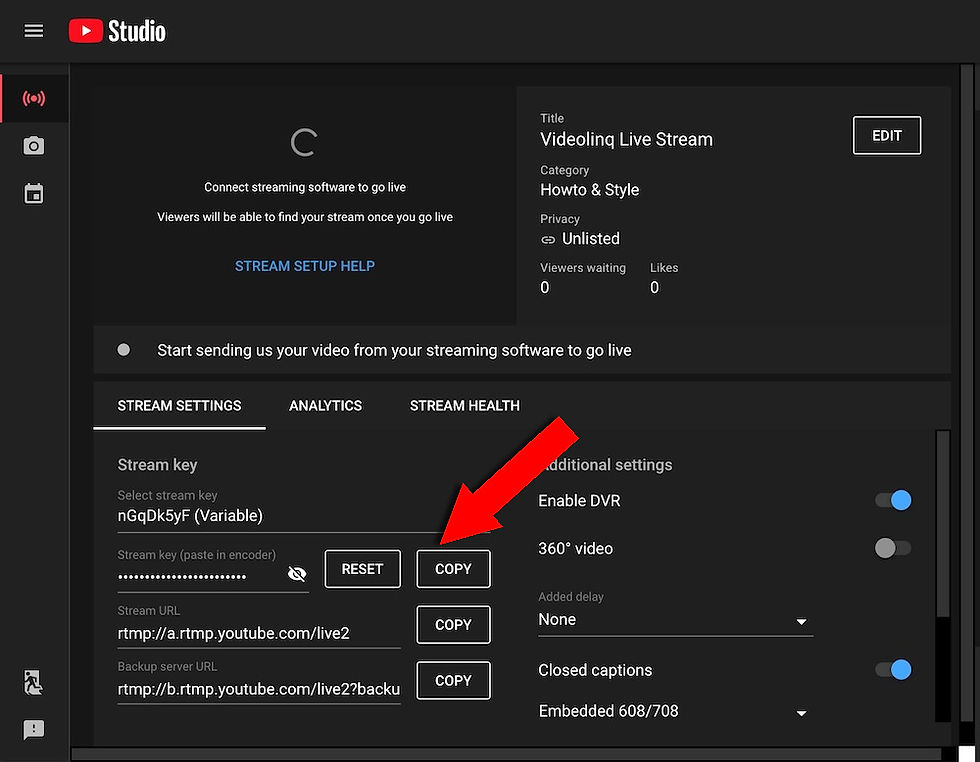Select the Stream (live broadcast) sidebar icon

34,98
